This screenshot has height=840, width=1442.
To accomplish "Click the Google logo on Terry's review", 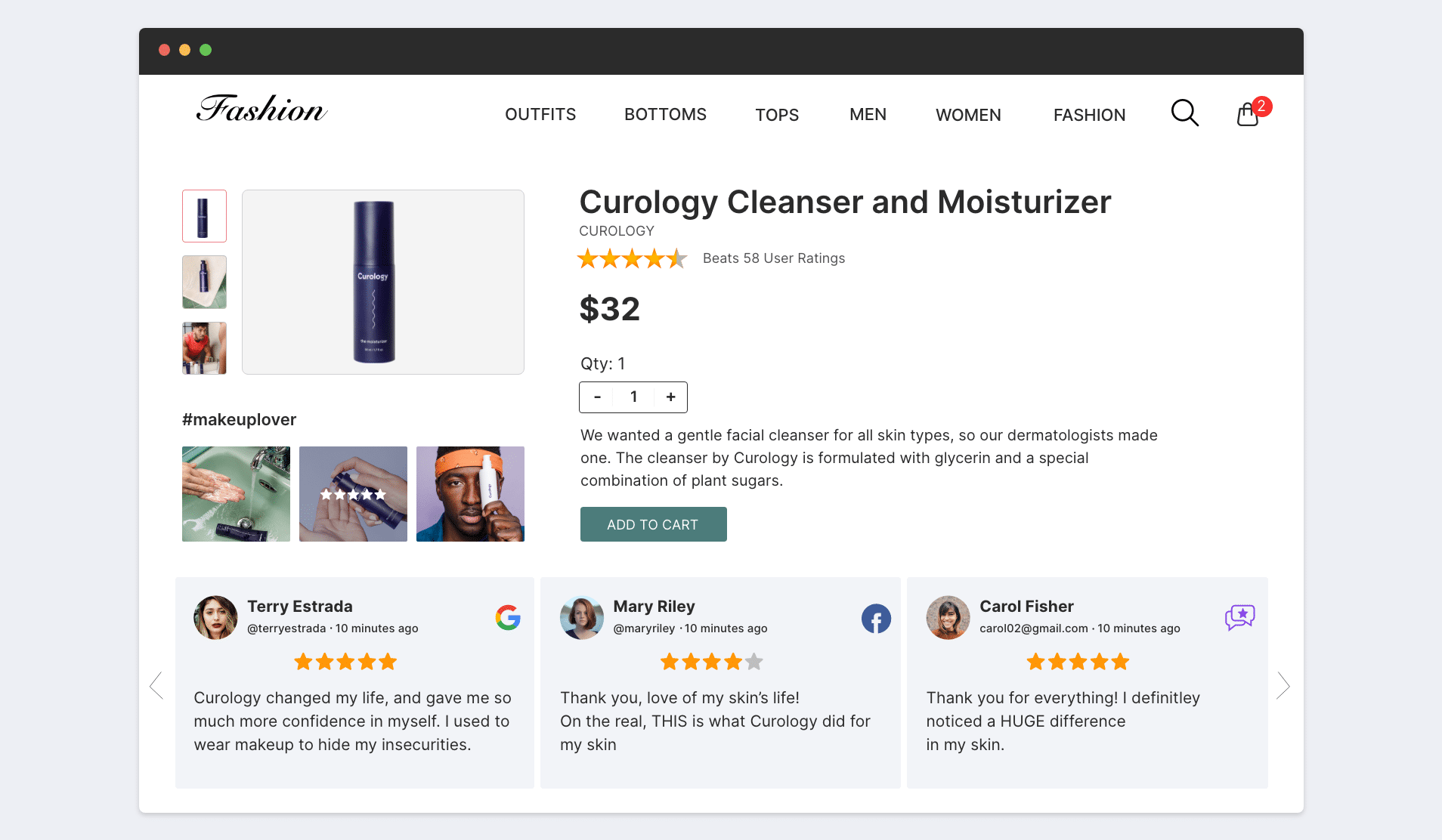I will [x=508, y=618].
